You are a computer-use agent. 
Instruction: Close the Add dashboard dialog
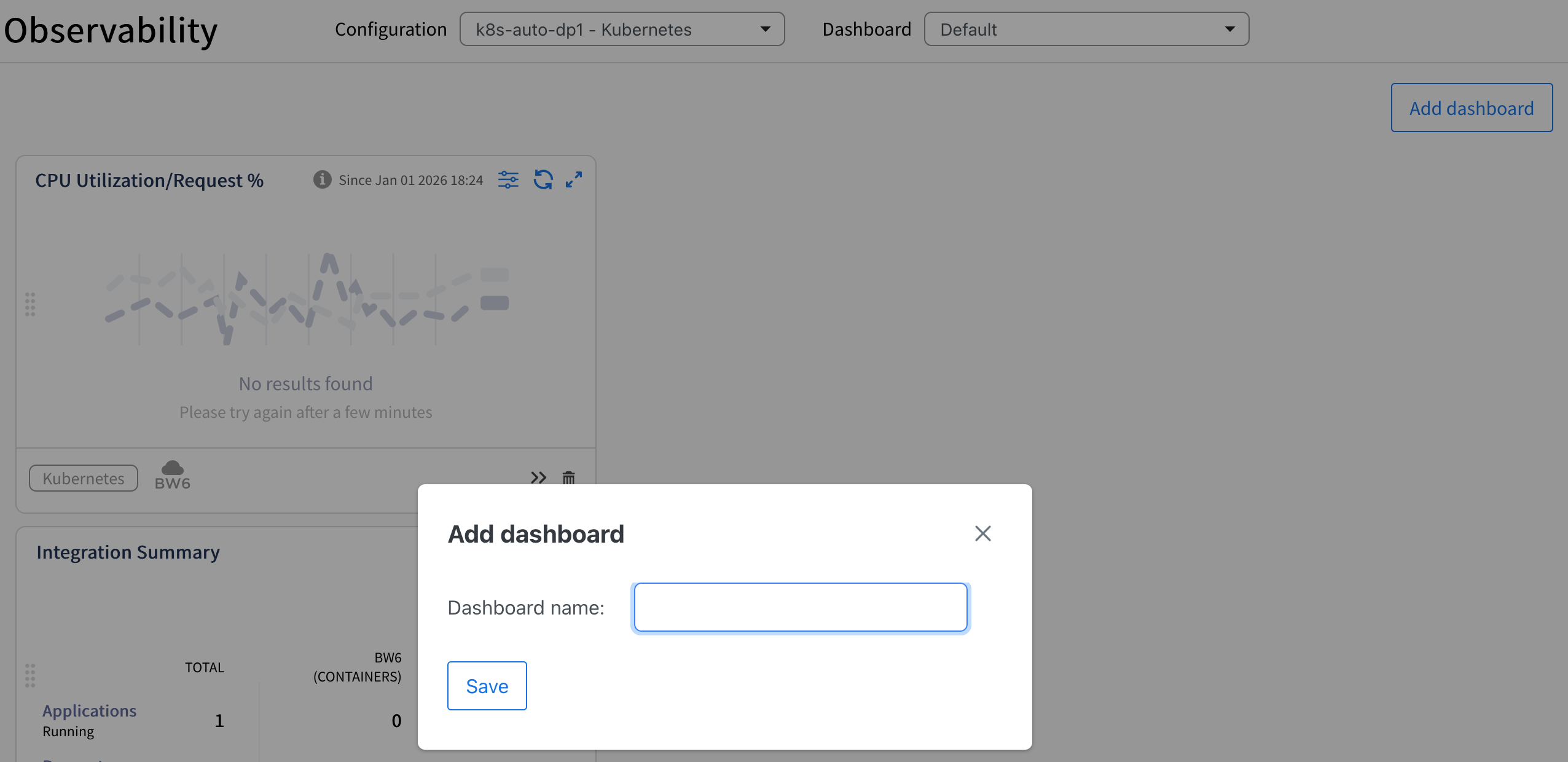(983, 533)
